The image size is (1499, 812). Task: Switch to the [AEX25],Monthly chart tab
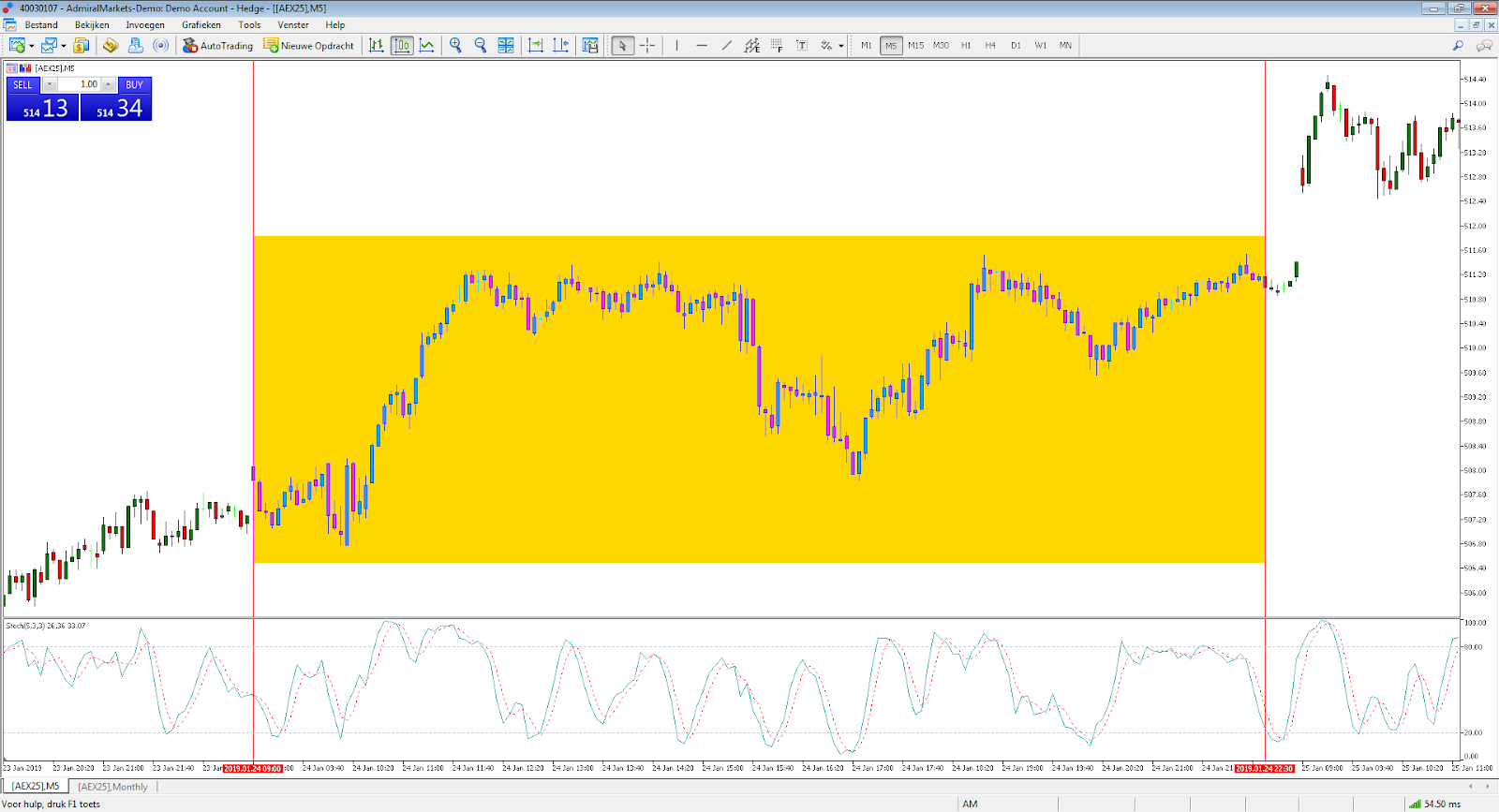[x=112, y=787]
